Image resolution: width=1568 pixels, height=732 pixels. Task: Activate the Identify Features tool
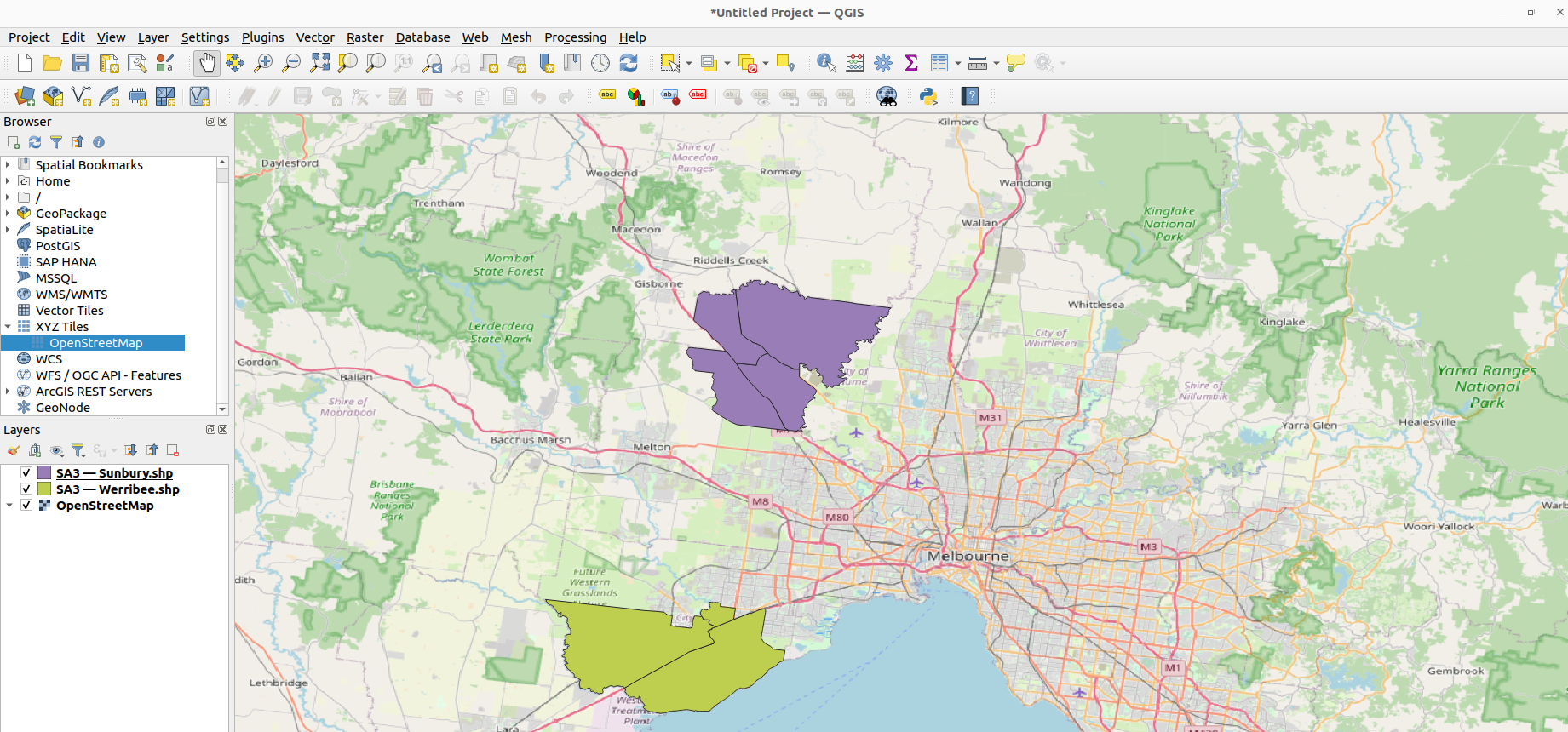point(825,63)
